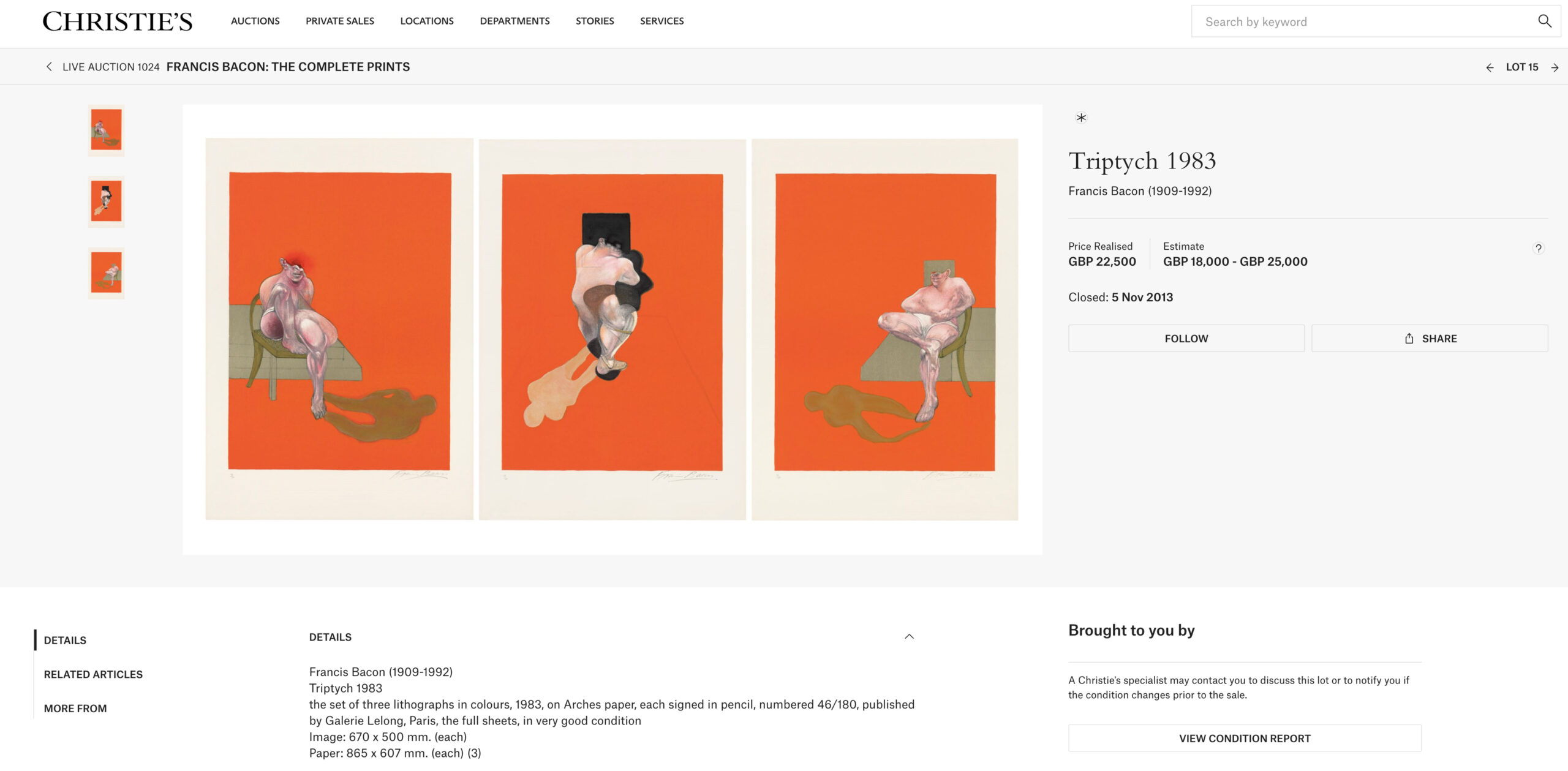The width and height of the screenshot is (1568, 771).
Task: Select the Details side tab
Action: pos(65,641)
